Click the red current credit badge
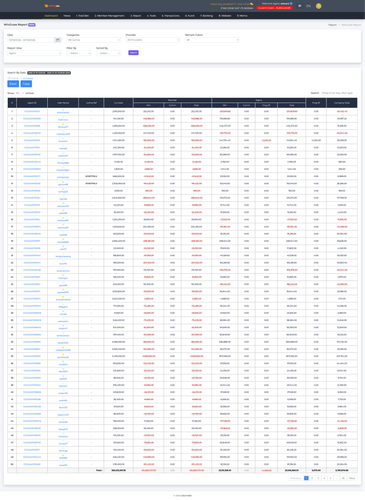The width and height of the screenshot is (365, 500). pos(275,8)
